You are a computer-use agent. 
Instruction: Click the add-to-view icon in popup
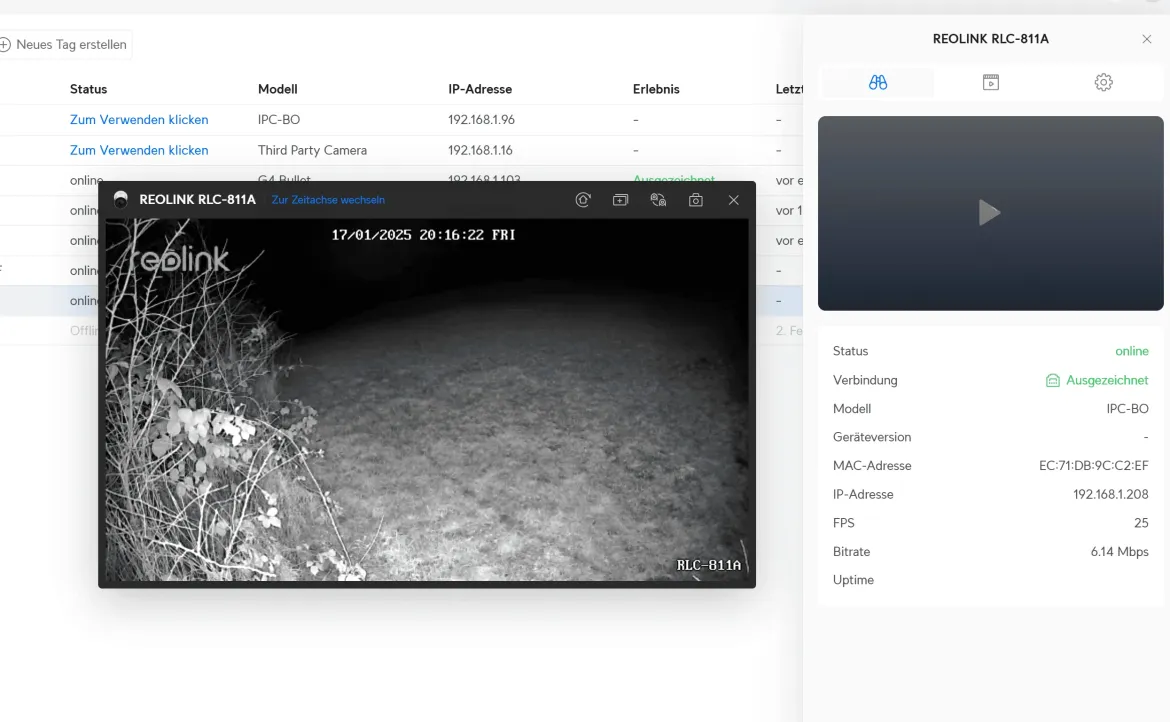(620, 200)
